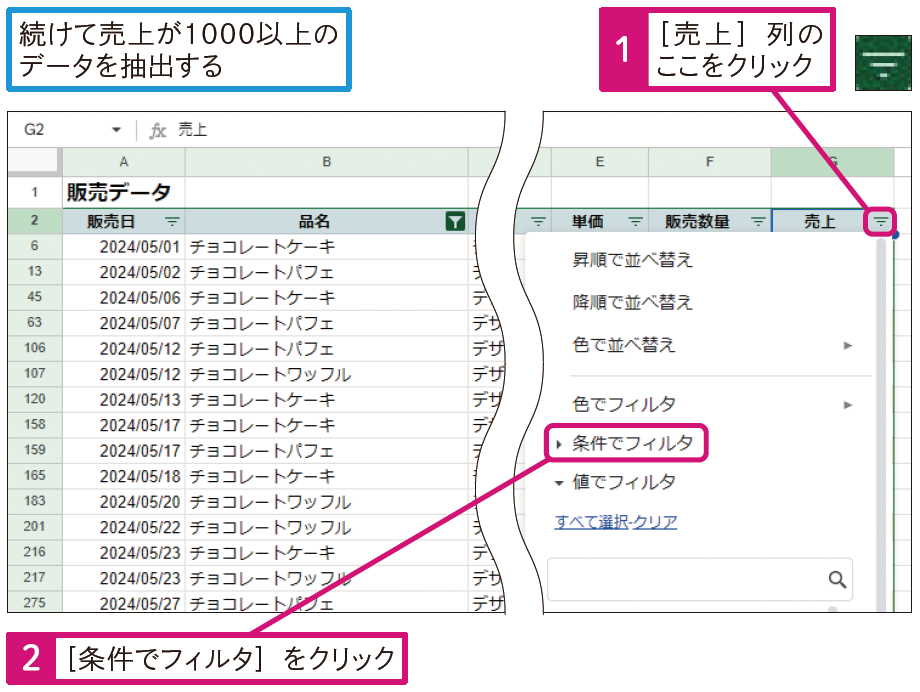Click the すべて選択 link
Viewport: 920px width, 692px height.
pos(591,522)
